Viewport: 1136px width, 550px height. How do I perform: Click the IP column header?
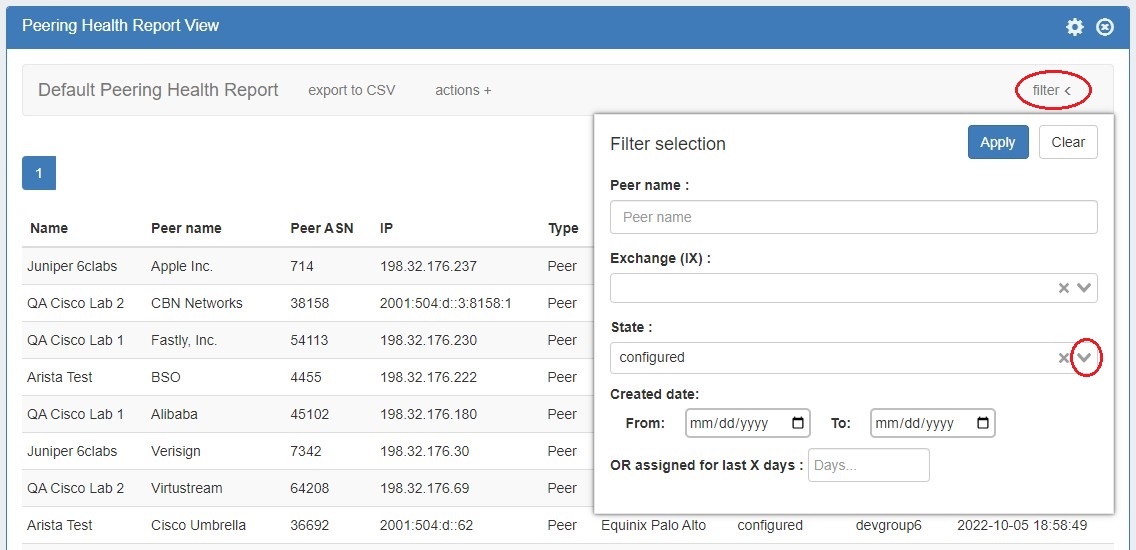pos(386,228)
